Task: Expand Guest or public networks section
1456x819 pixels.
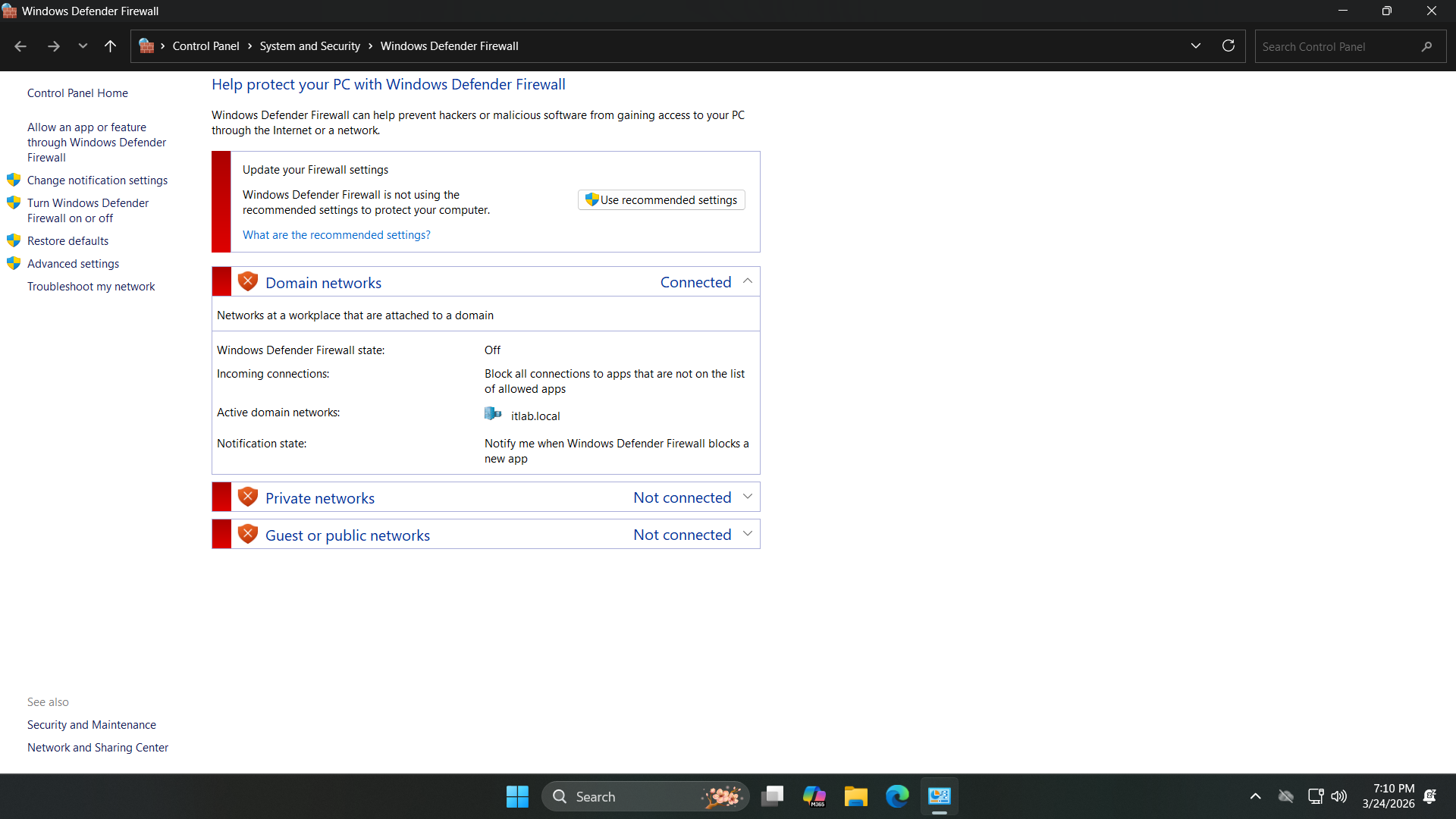Action: point(748,534)
